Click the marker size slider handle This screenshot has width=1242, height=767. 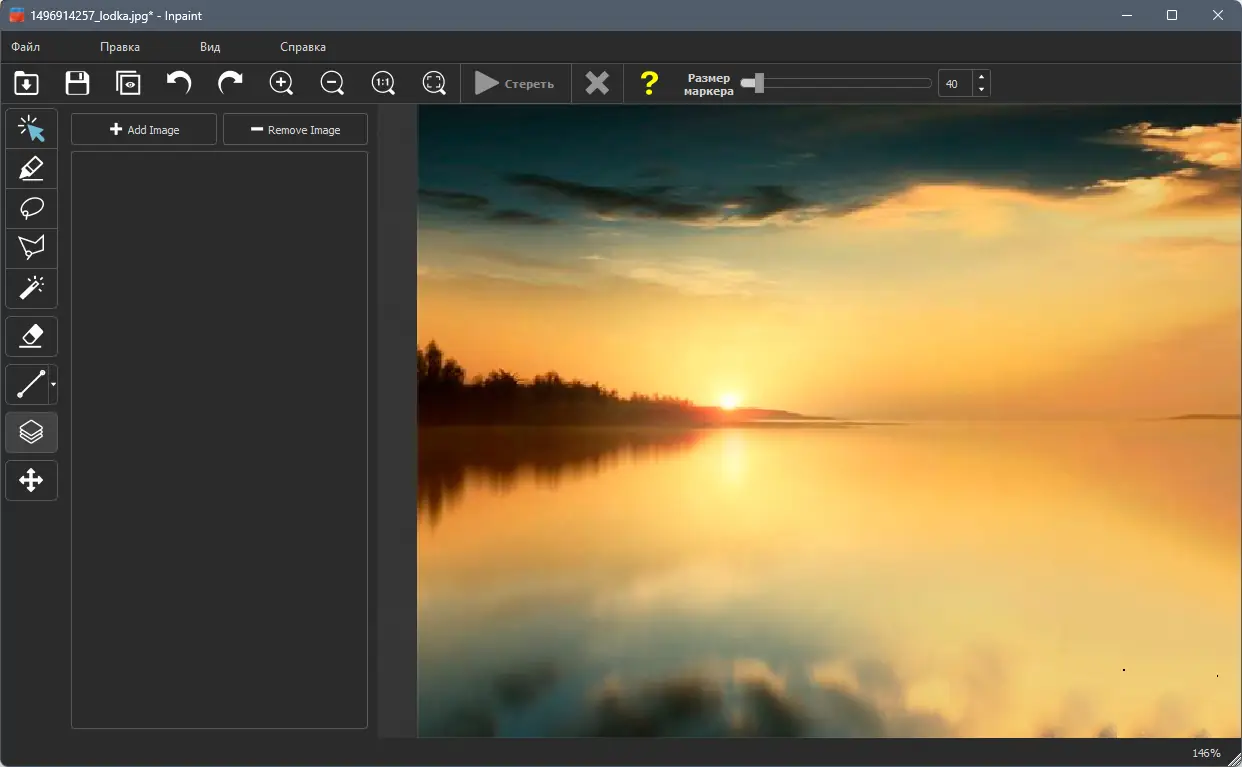coord(759,83)
